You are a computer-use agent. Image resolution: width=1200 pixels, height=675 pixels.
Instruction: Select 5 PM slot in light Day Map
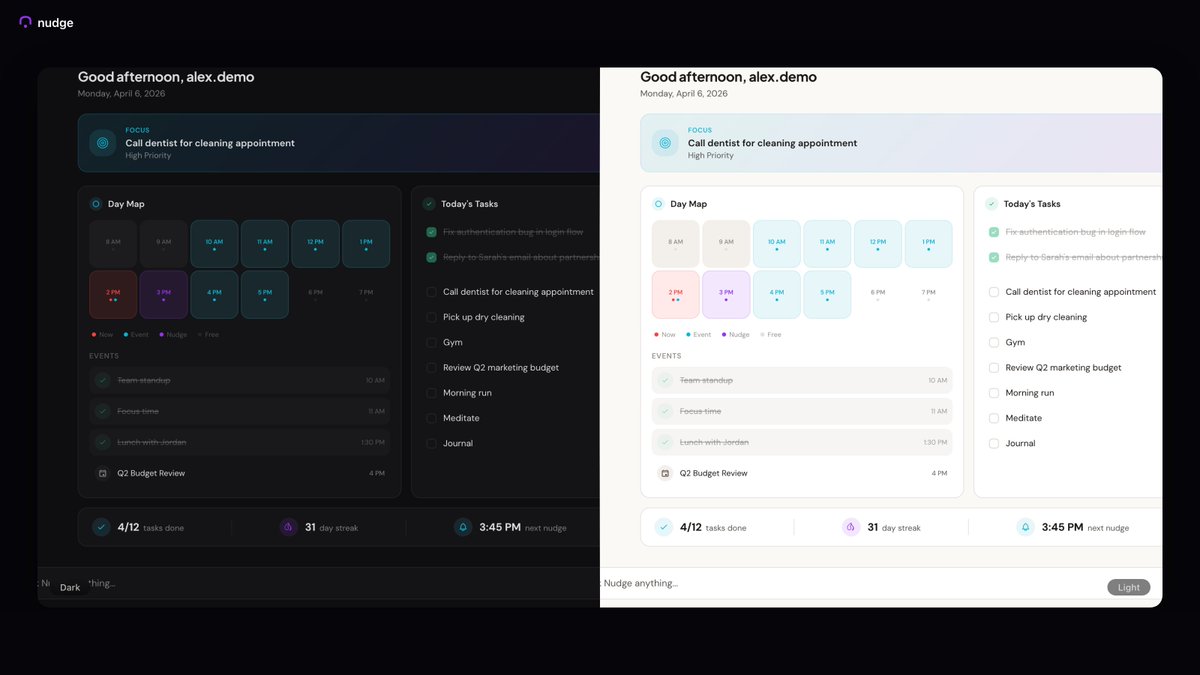(828, 295)
